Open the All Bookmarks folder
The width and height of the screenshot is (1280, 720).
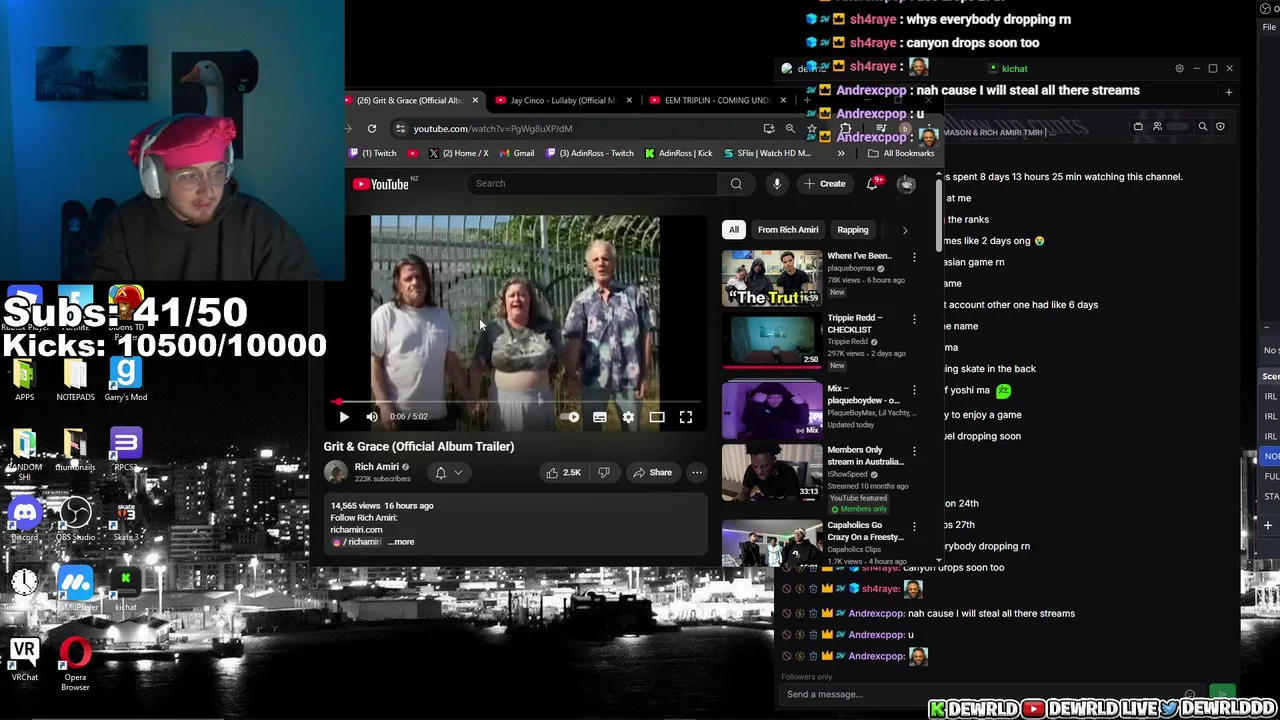pos(901,153)
